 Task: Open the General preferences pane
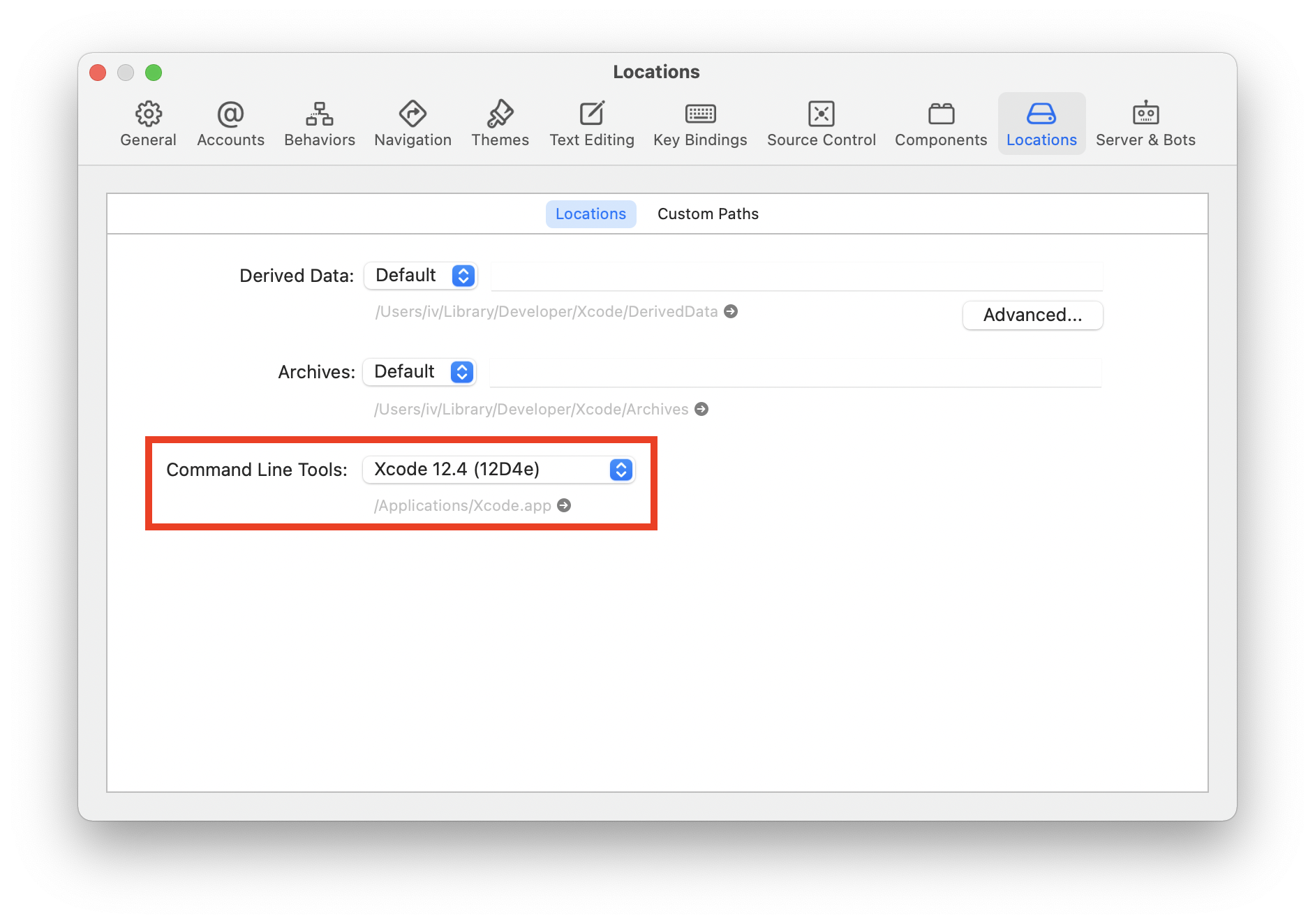(148, 124)
